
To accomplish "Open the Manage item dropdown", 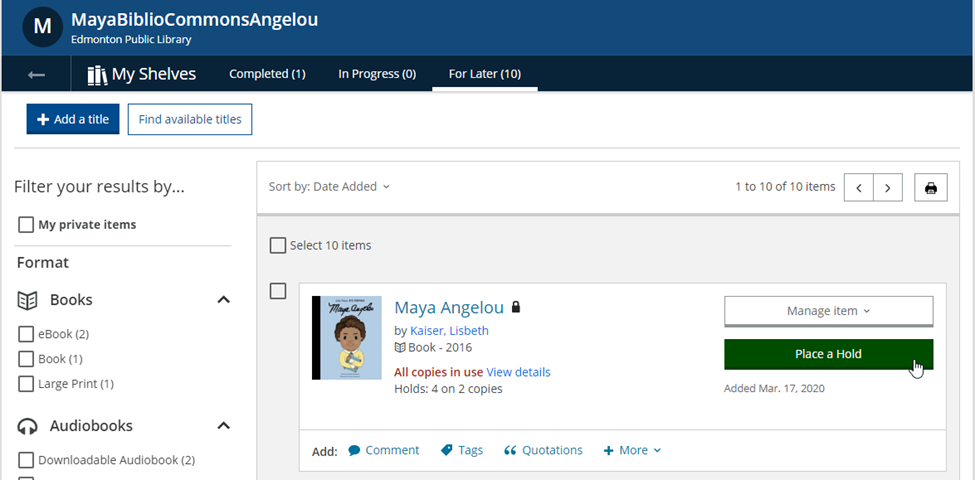I will point(828,311).
